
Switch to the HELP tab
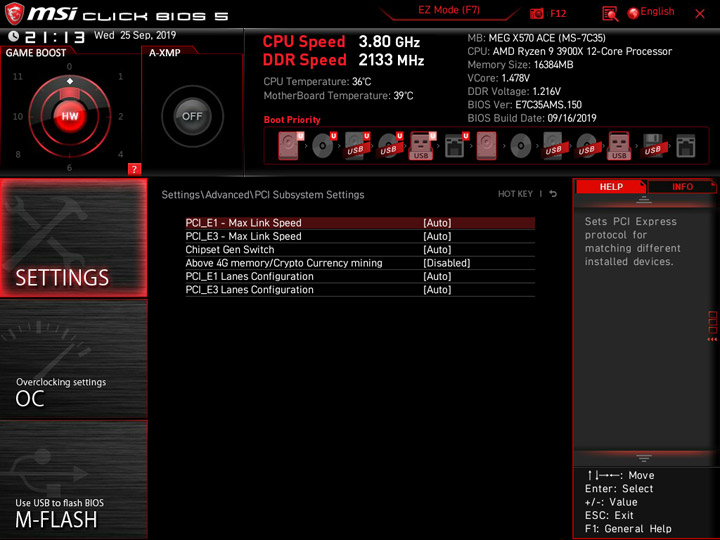[611, 186]
